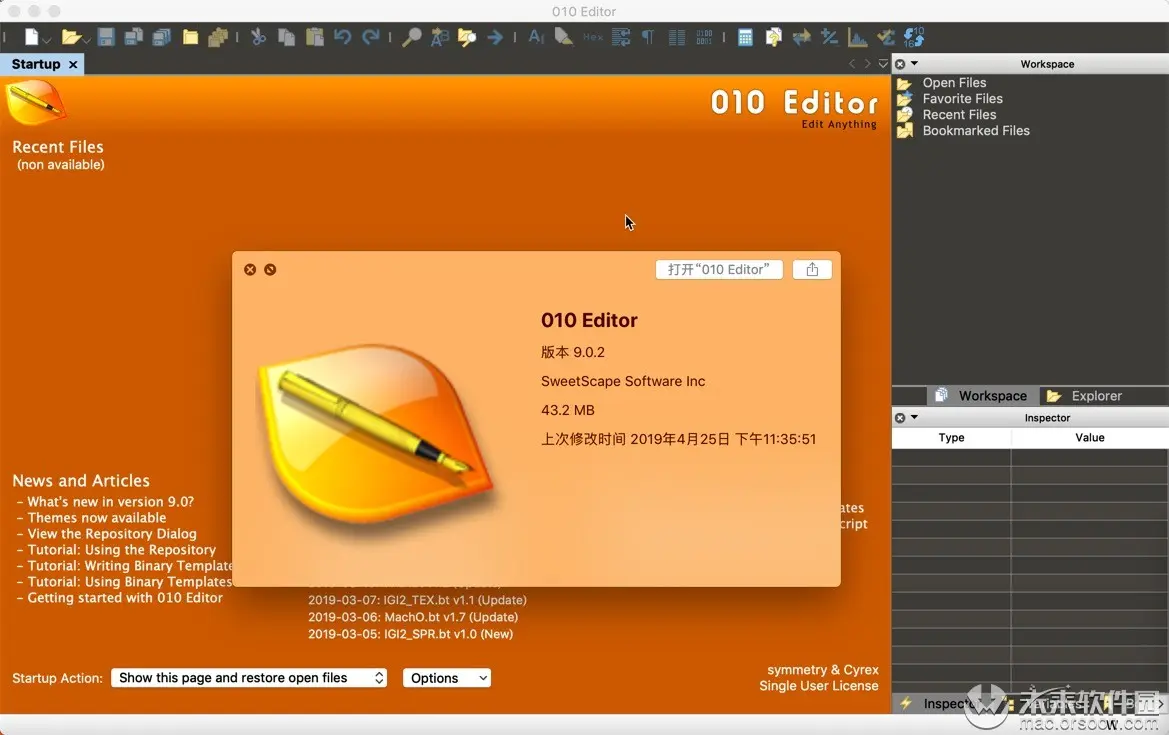The image size is (1169, 735).
Task: Open the Inspector panel menu arrow
Action: point(914,417)
